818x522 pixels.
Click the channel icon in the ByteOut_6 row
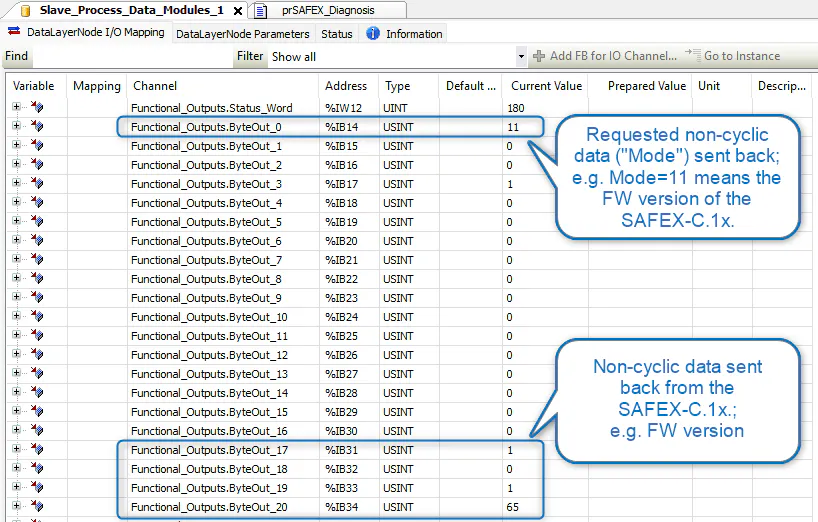tap(38, 241)
